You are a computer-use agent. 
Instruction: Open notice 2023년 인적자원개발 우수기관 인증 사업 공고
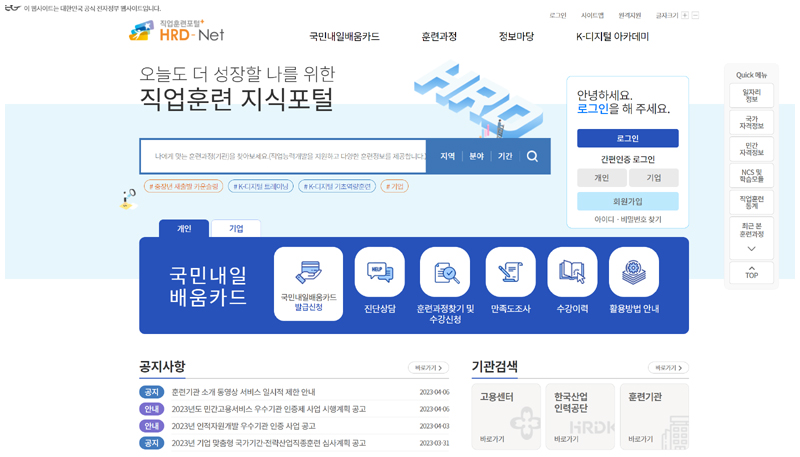pos(243,426)
